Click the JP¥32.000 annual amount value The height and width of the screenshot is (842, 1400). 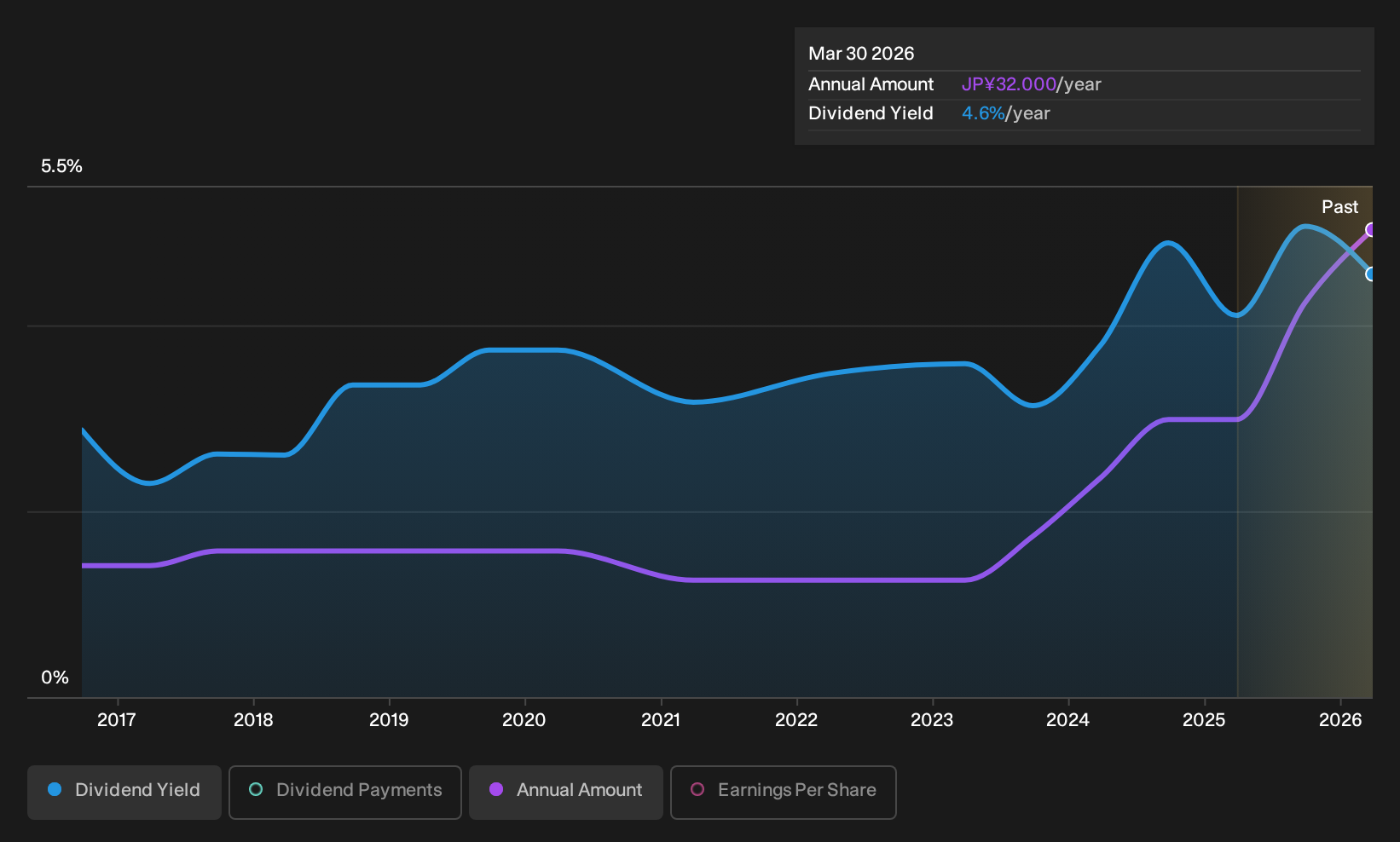[1009, 84]
